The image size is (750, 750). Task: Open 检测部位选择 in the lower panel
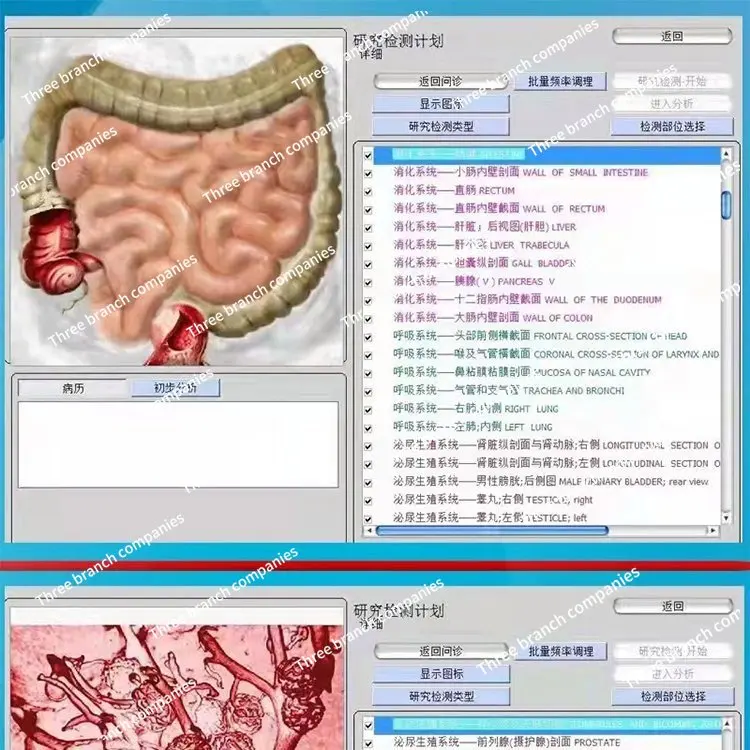pyautogui.click(x=673, y=697)
